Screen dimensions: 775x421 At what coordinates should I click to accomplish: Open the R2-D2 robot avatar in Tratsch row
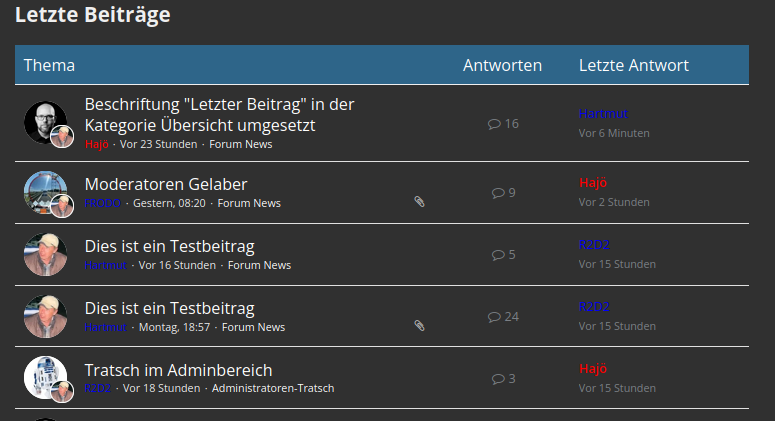pyautogui.click(x=44, y=377)
